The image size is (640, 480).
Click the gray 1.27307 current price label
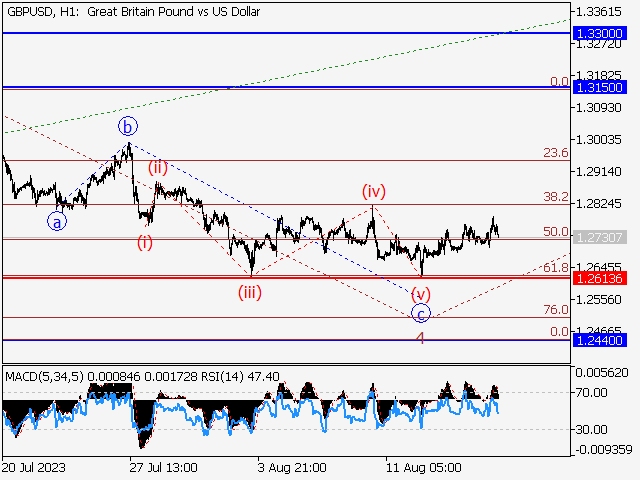pyautogui.click(x=599, y=237)
